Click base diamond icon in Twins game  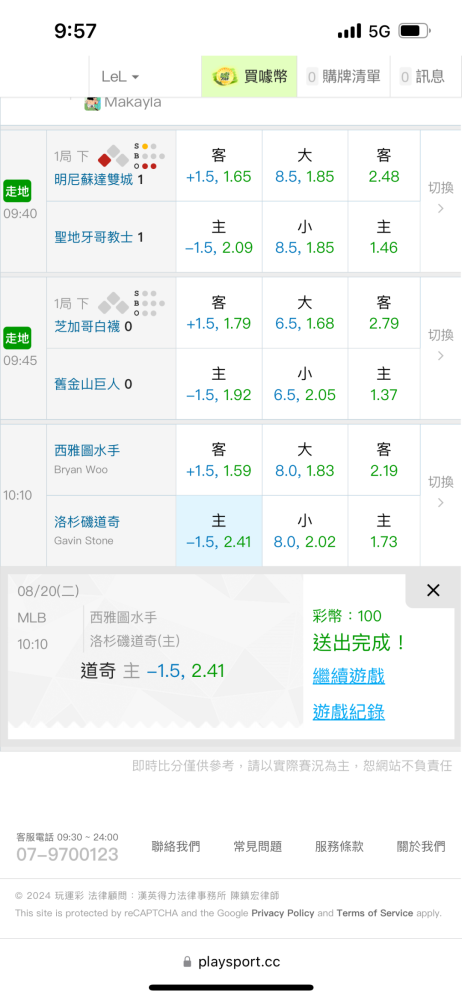click(114, 156)
